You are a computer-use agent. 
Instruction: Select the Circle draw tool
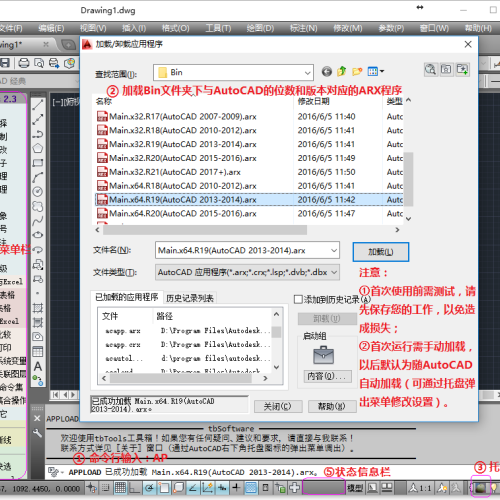[x=38, y=191]
